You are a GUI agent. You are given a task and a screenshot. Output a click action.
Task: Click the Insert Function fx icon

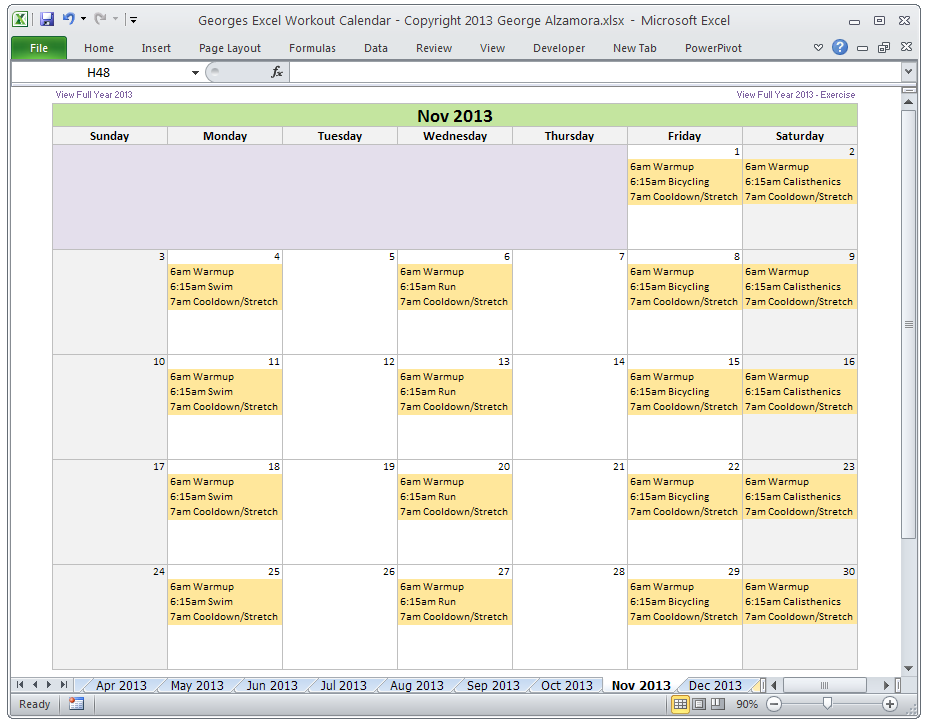click(277, 72)
